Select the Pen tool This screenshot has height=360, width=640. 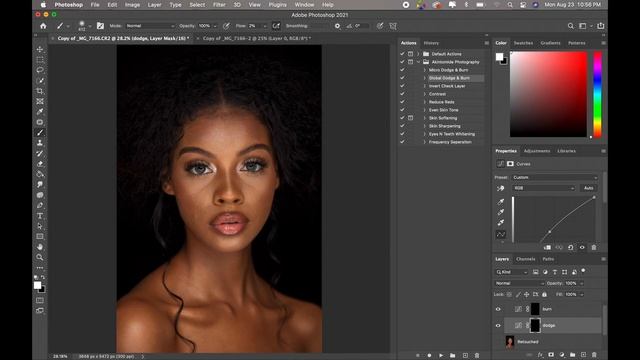tap(40, 205)
